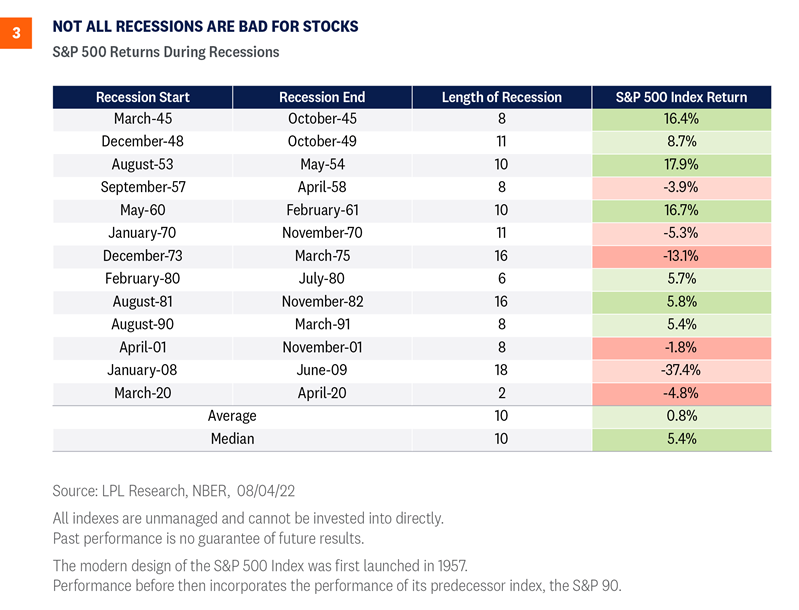Click the Recession End column header

coord(322,97)
